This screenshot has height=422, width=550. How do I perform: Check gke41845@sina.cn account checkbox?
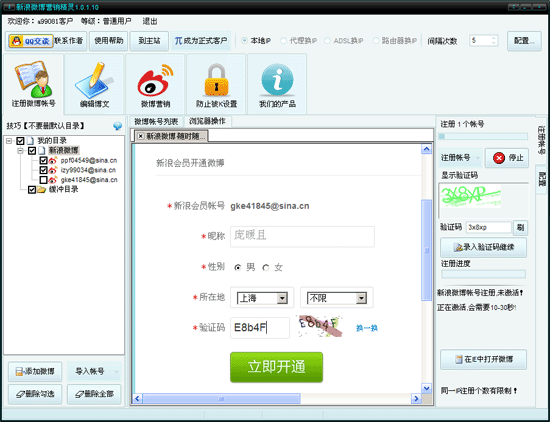tap(43, 180)
